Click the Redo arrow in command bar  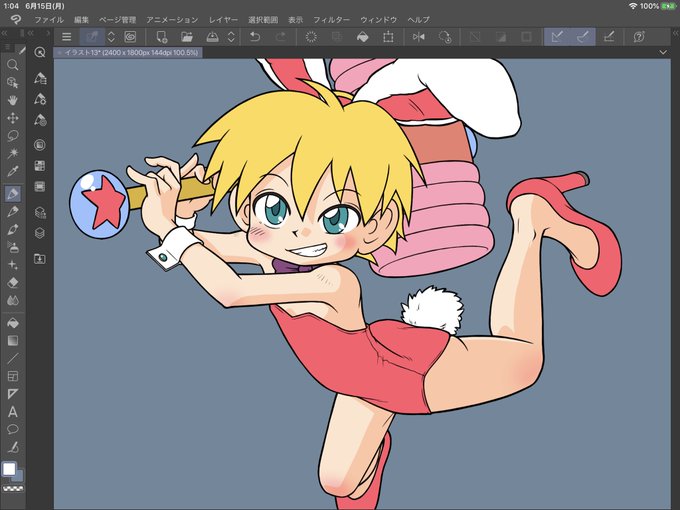[x=281, y=37]
